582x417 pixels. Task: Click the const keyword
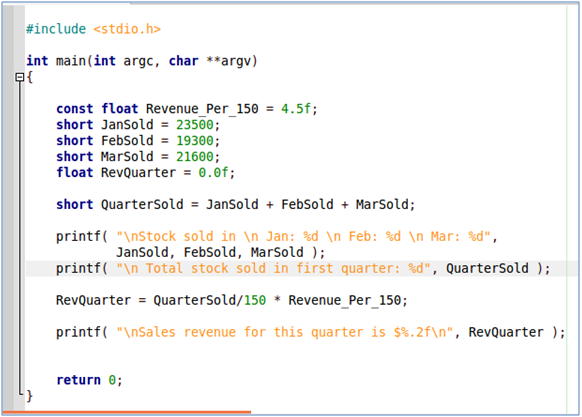(75, 109)
